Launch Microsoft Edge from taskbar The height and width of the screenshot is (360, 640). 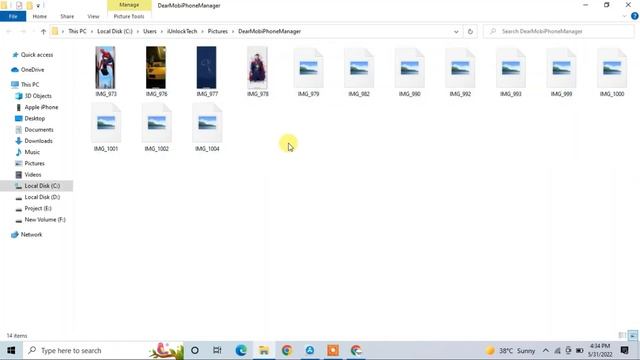(241, 351)
